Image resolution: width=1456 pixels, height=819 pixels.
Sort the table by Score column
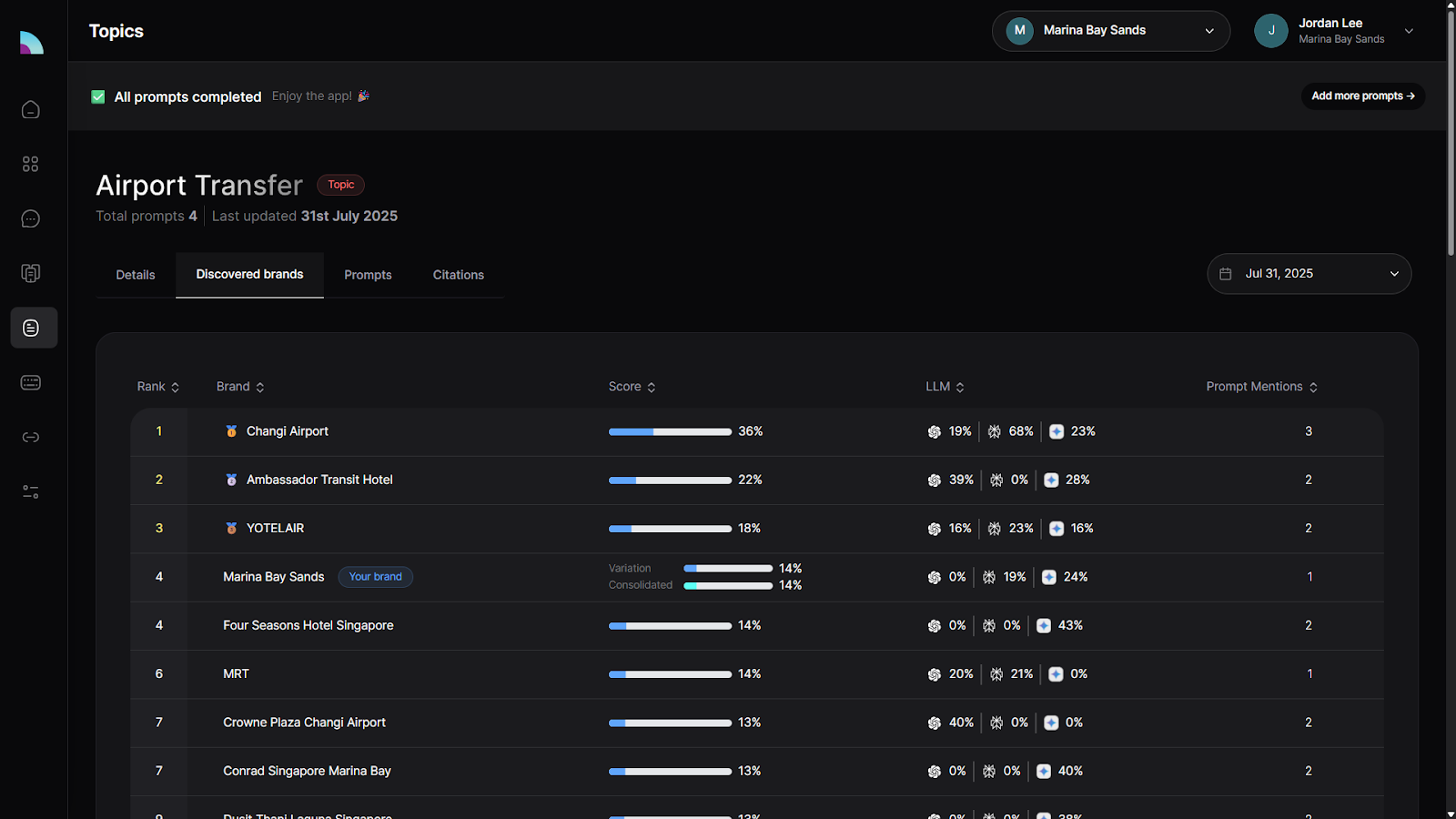(x=632, y=387)
